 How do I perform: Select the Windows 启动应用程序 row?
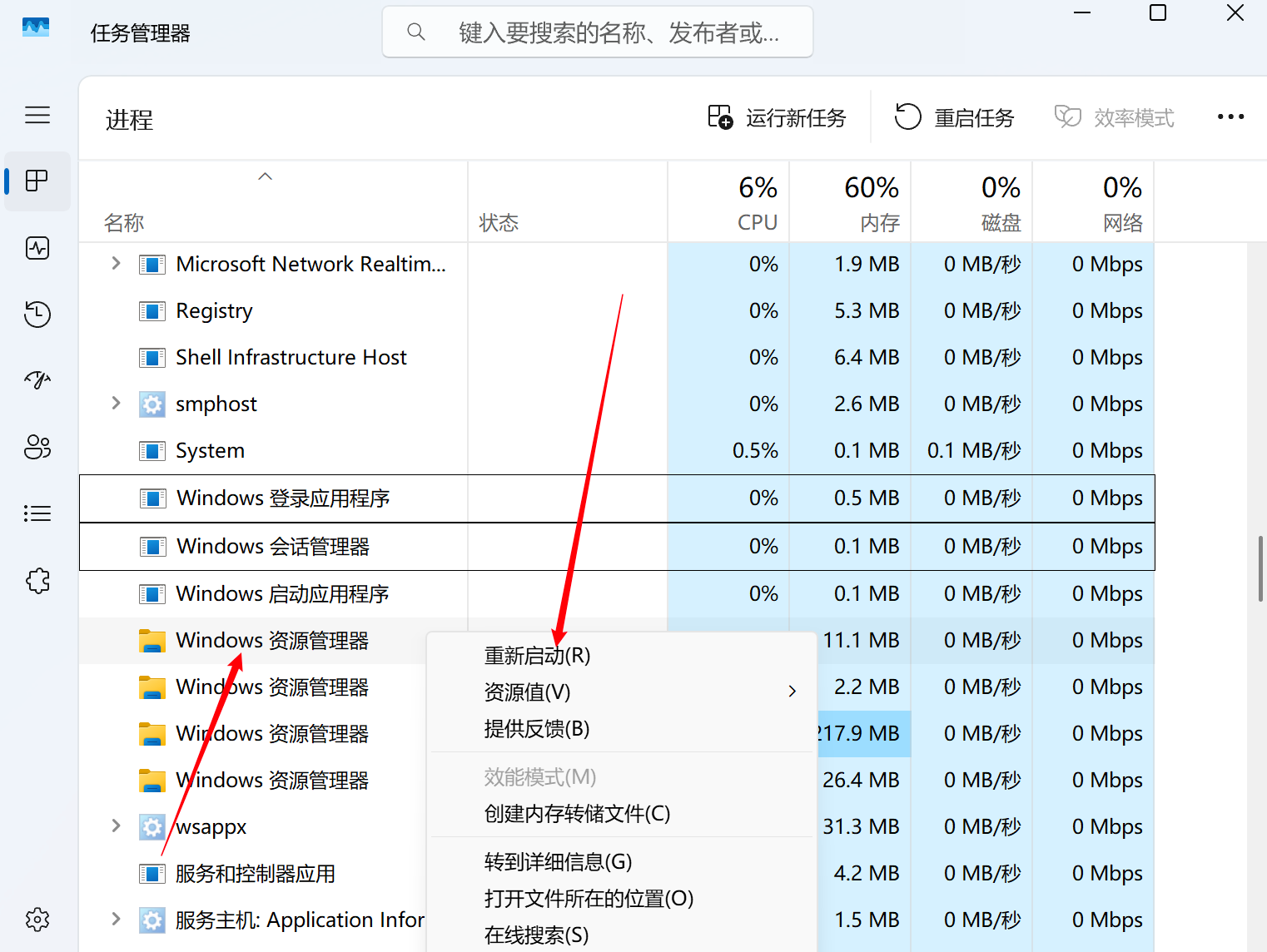click(617, 594)
